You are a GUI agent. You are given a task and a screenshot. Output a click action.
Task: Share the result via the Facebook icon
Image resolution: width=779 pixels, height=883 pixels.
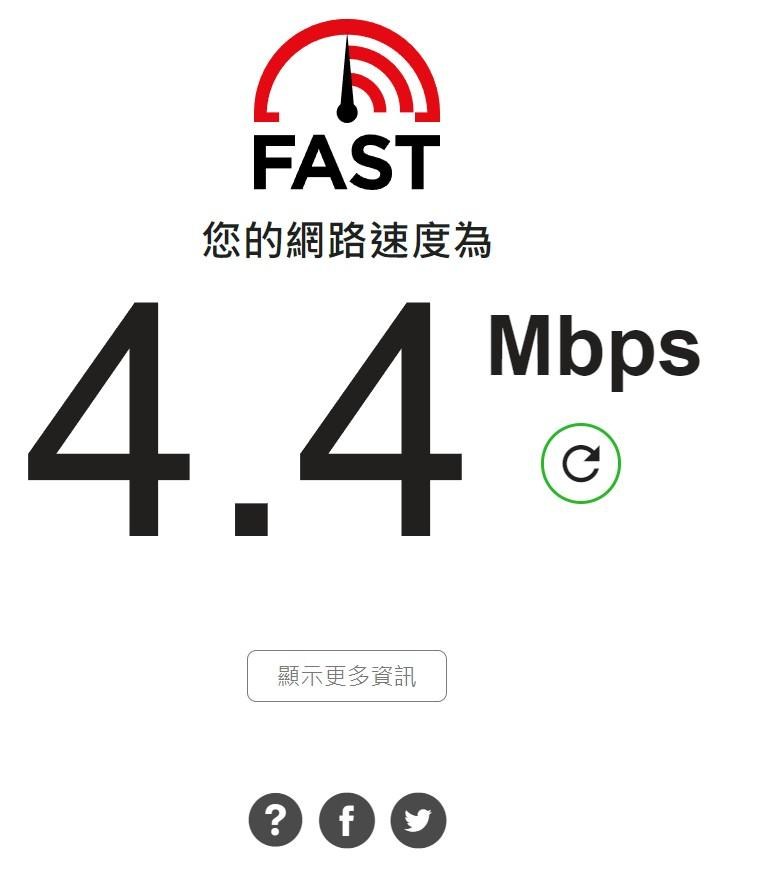pos(346,820)
